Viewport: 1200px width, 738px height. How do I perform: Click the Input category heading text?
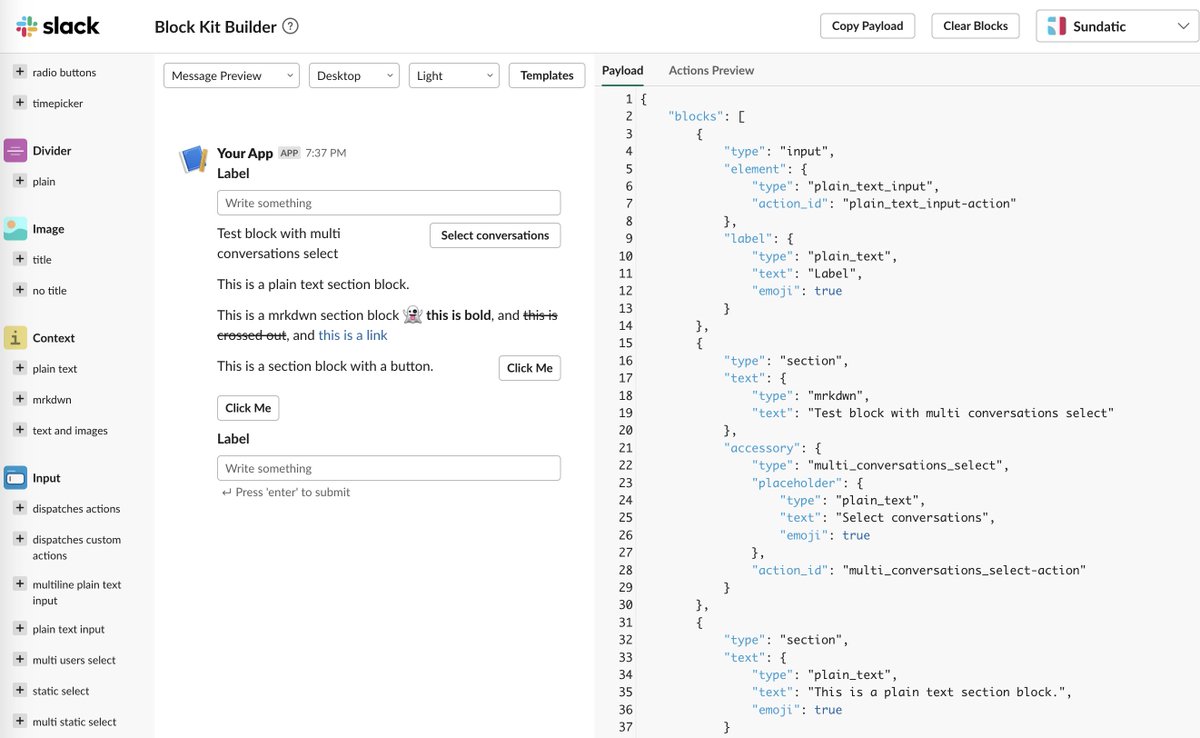pyautogui.click(x=47, y=478)
